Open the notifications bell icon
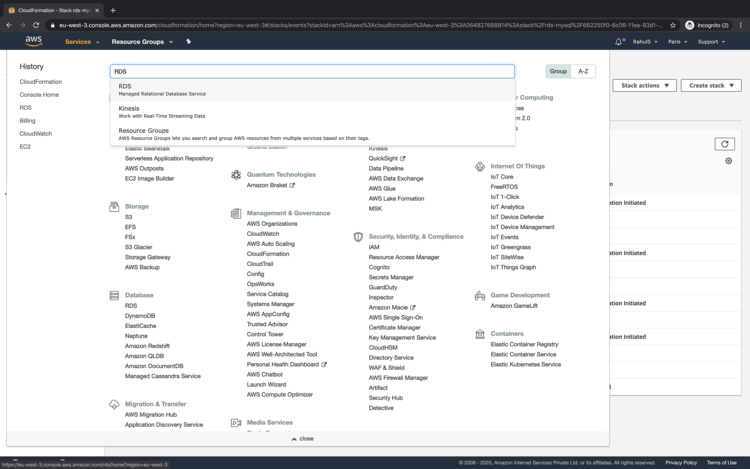The width and height of the screenshot is (750, 469). point(619,42)
